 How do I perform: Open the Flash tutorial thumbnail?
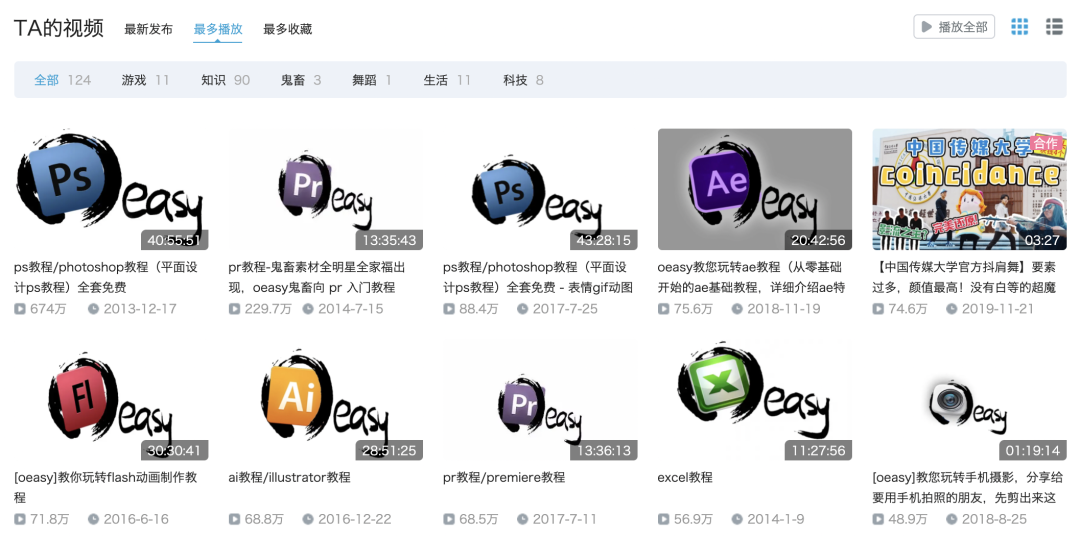111,400
